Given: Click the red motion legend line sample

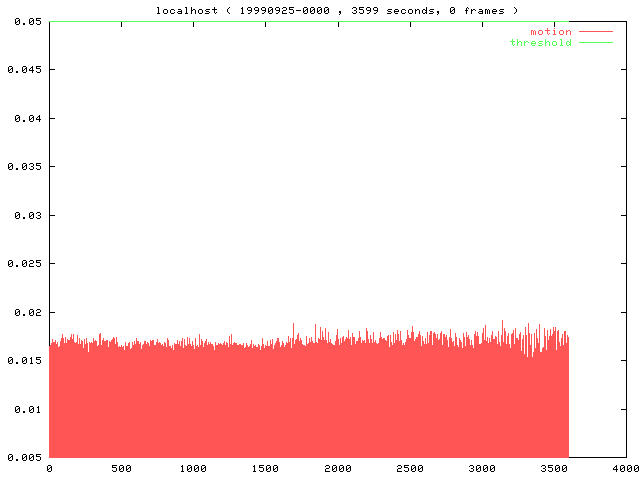Looking at the screenshot, I should click(x=595, y=32).
